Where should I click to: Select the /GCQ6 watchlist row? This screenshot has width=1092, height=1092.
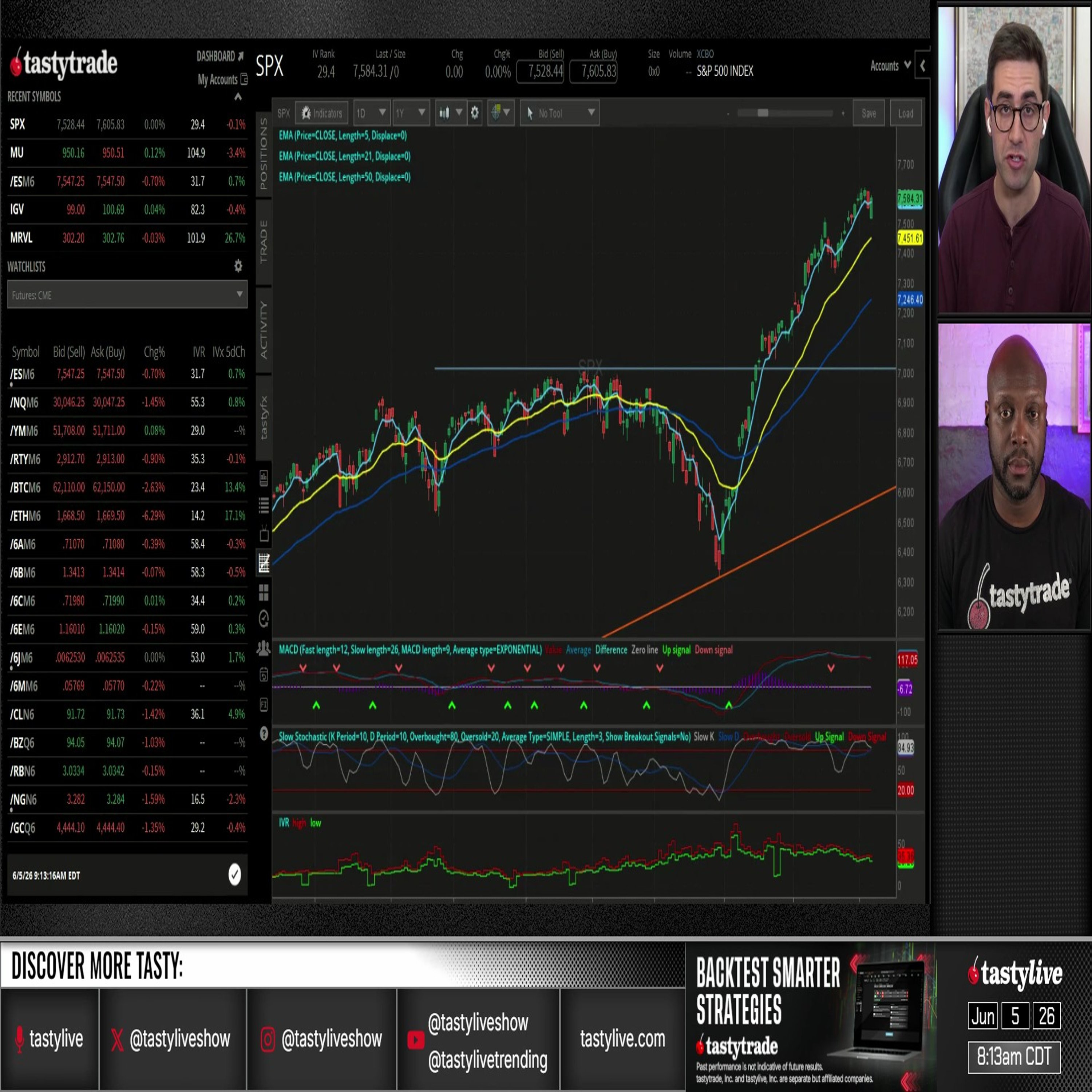tap(127, 828)
